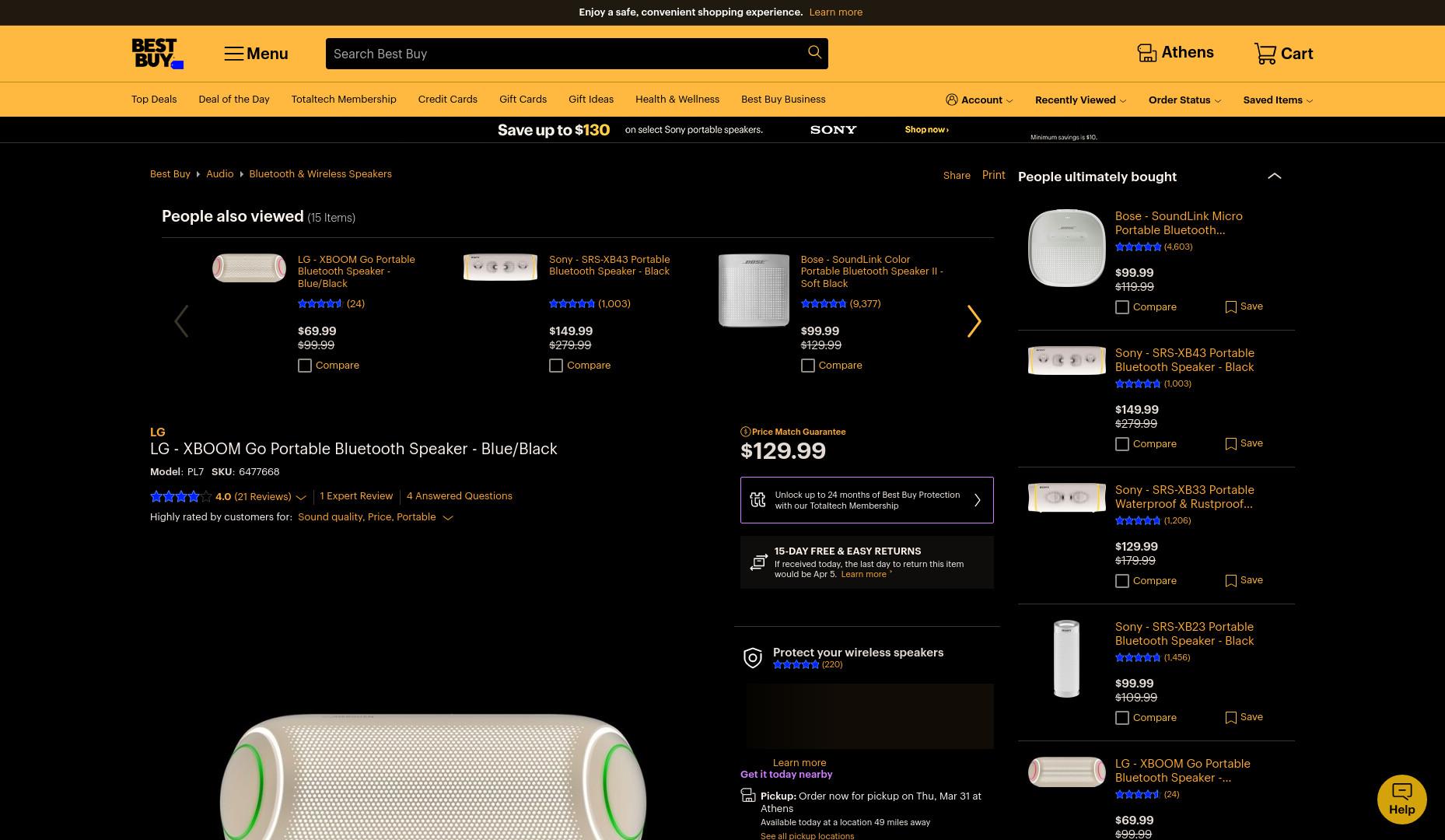Open 1 Expert Review link
1445x840 pixels.
pyautogui.click(x=356, y=496)
